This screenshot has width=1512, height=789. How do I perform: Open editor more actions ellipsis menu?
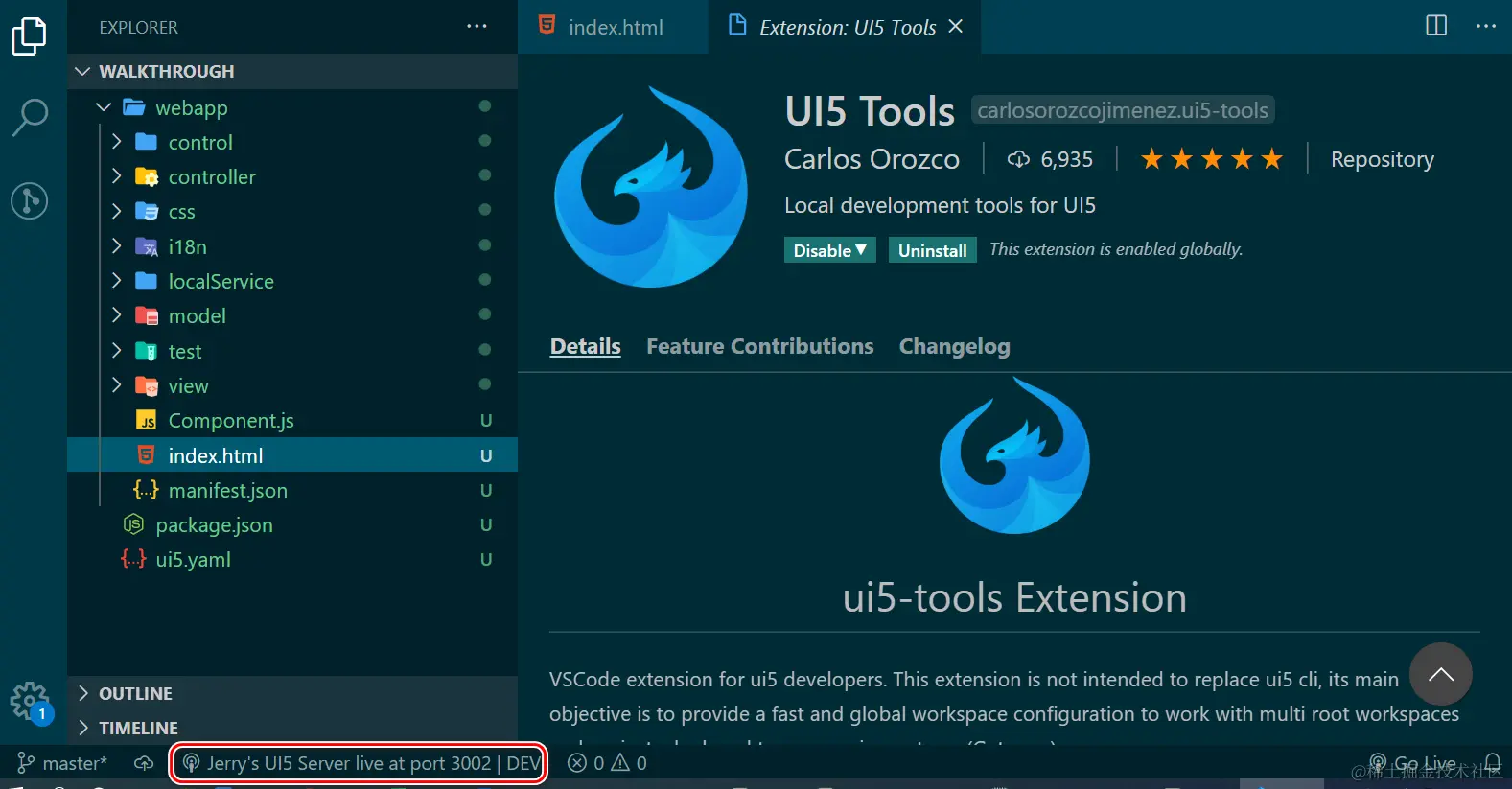1486,26
